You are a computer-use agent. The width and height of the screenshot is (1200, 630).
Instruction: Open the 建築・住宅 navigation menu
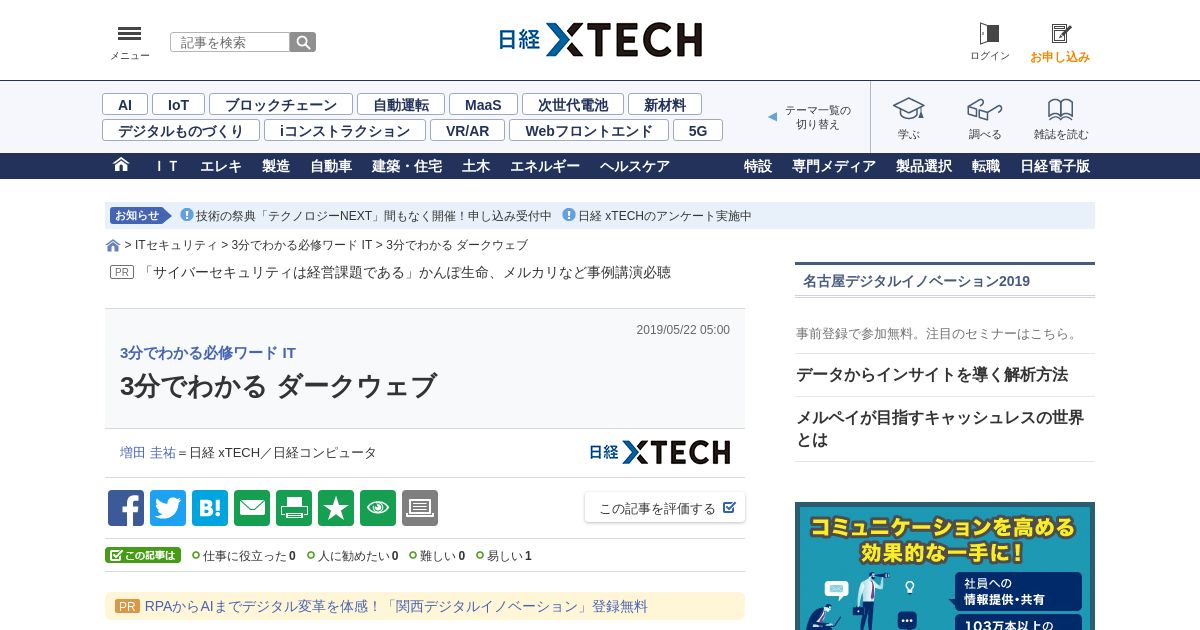pyautogui.click(x=407, y=166)
